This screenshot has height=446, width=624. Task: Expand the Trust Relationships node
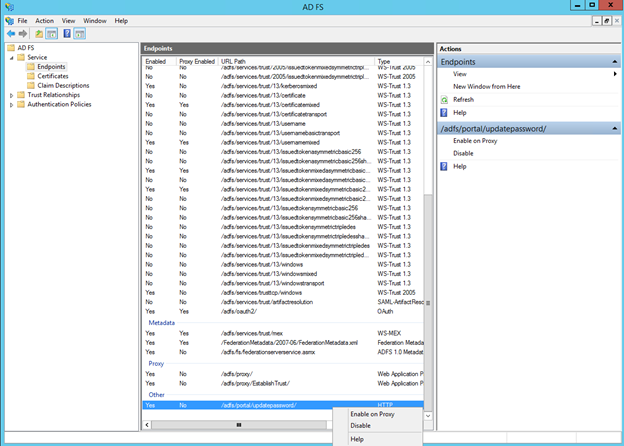12,95
